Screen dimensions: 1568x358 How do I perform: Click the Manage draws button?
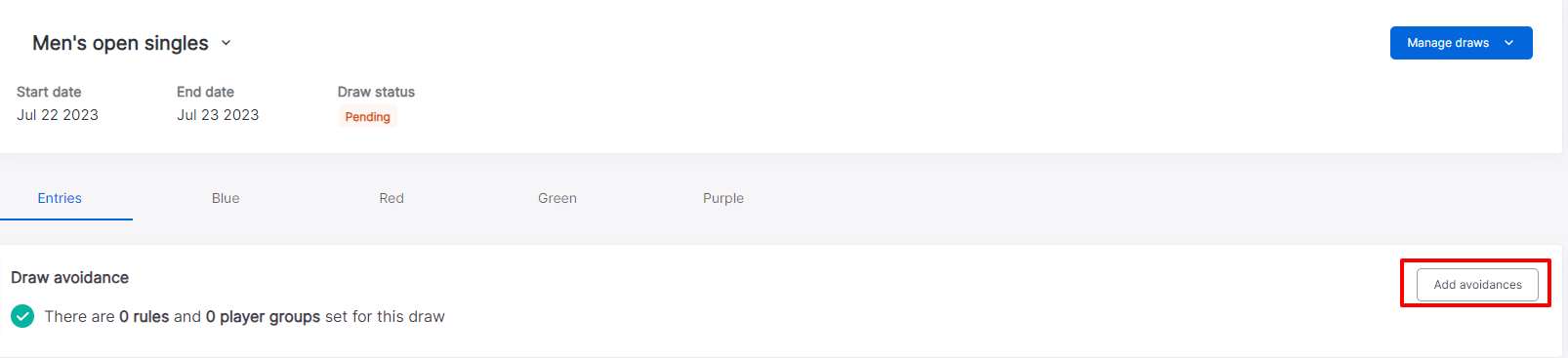[x=1461, y=43]
